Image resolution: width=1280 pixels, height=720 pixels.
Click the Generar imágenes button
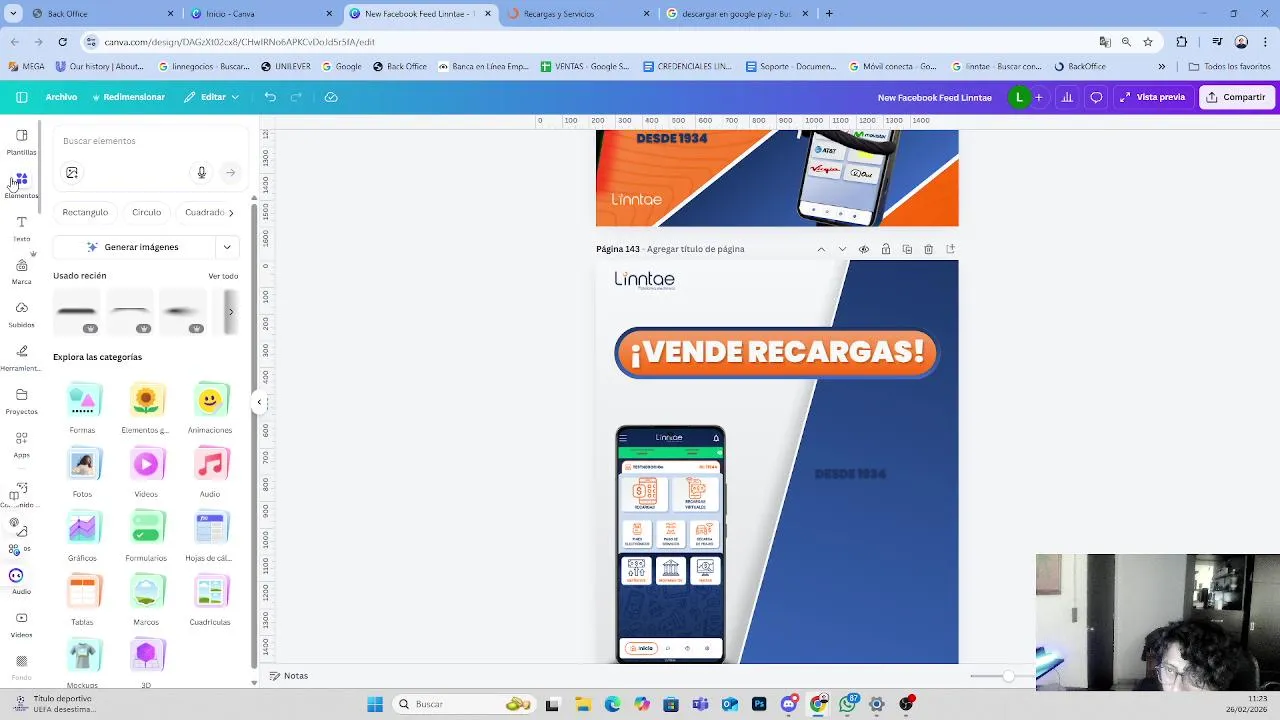(x=133, y=247)
